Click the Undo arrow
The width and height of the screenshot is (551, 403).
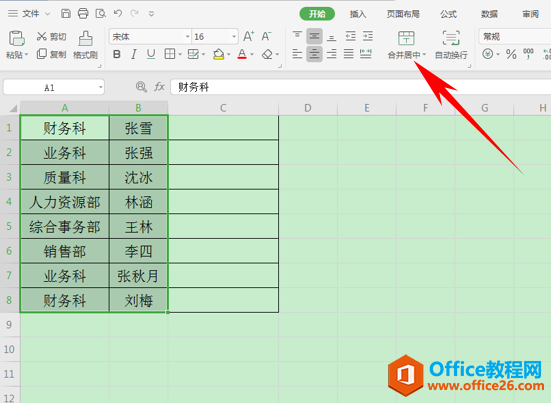tap(118, 13)
